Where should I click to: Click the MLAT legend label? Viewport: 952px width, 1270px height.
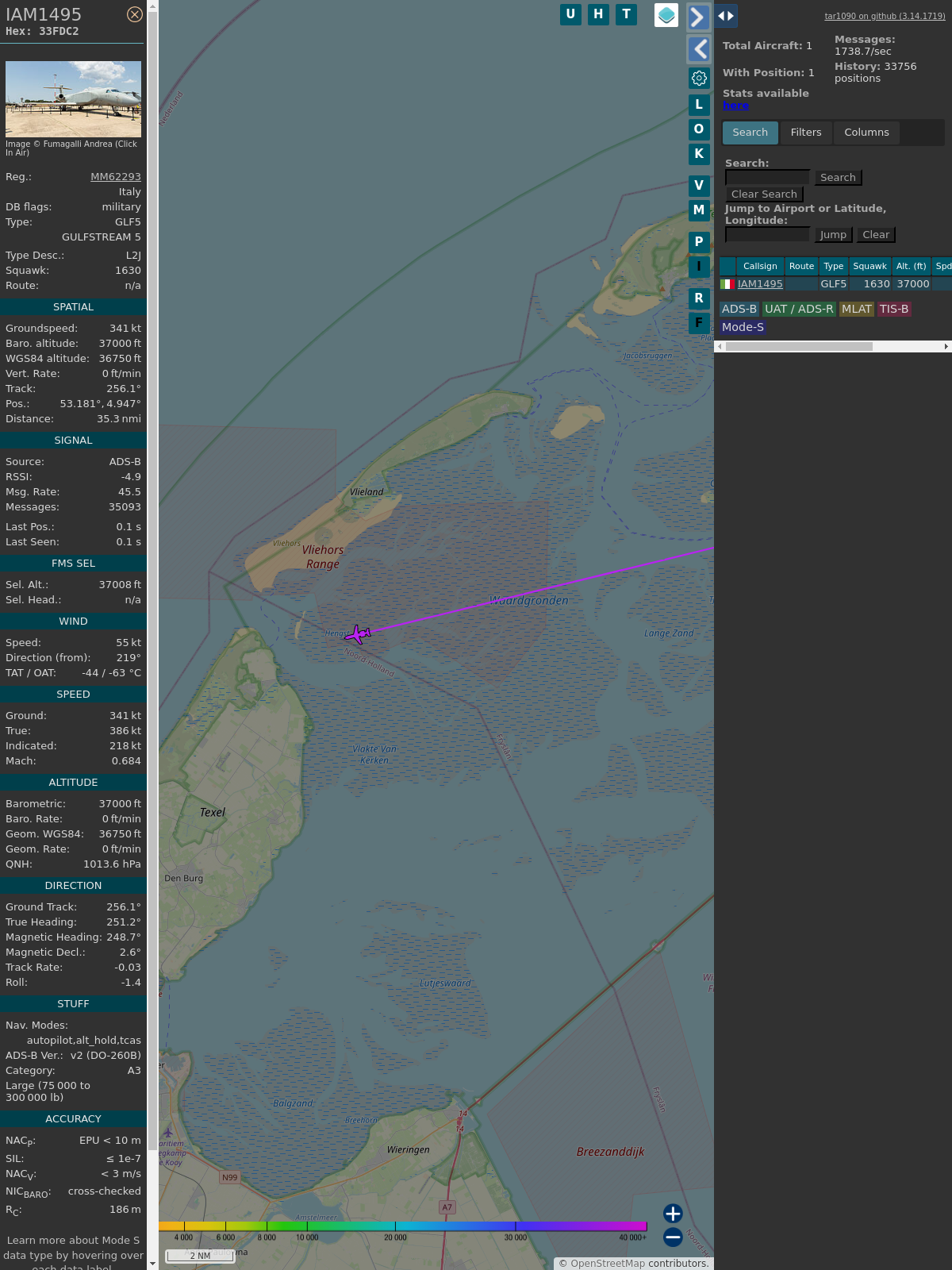(x=857, y=310)
